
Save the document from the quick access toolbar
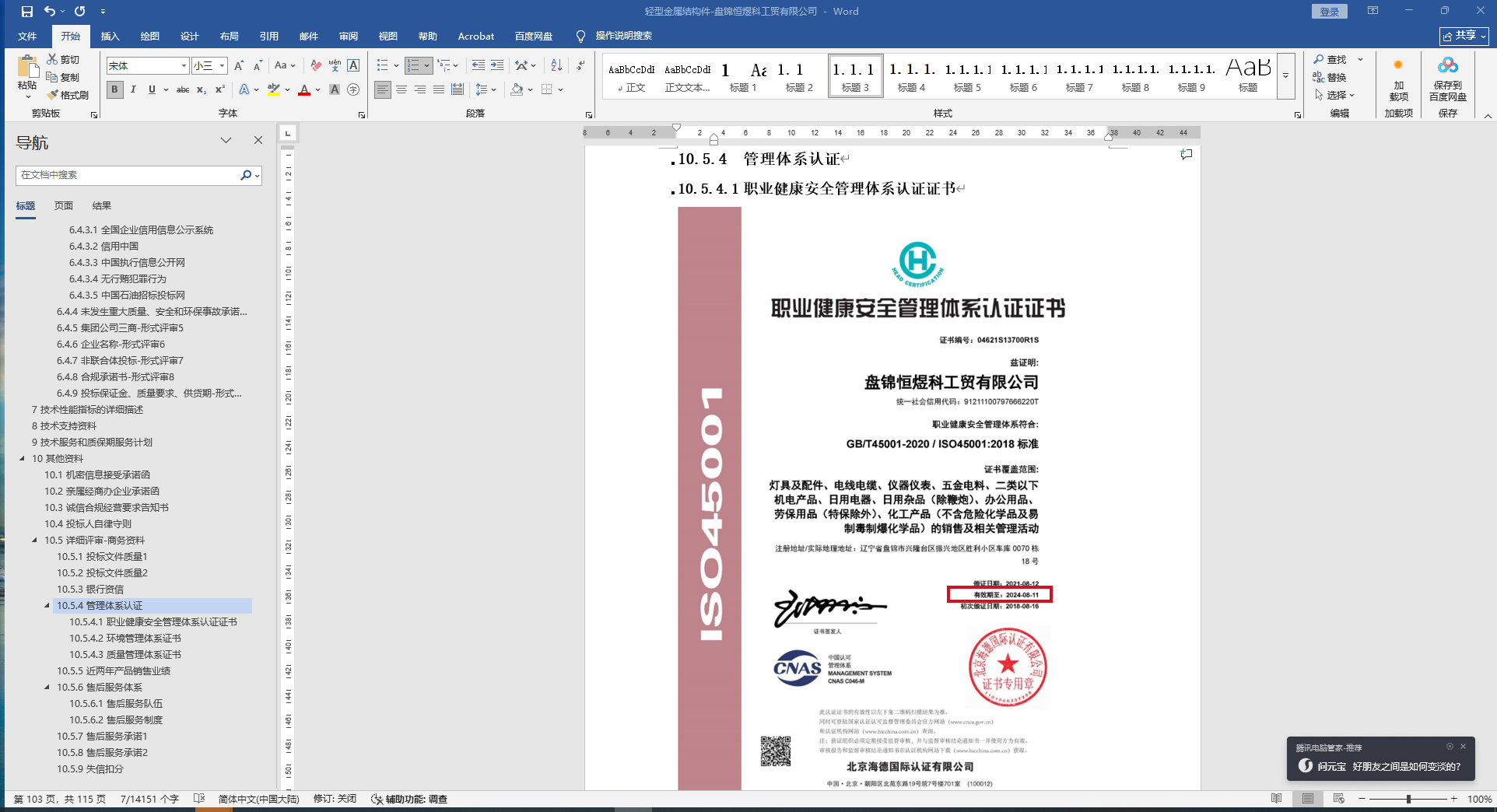pyautogui.click(x=27, y=12)
